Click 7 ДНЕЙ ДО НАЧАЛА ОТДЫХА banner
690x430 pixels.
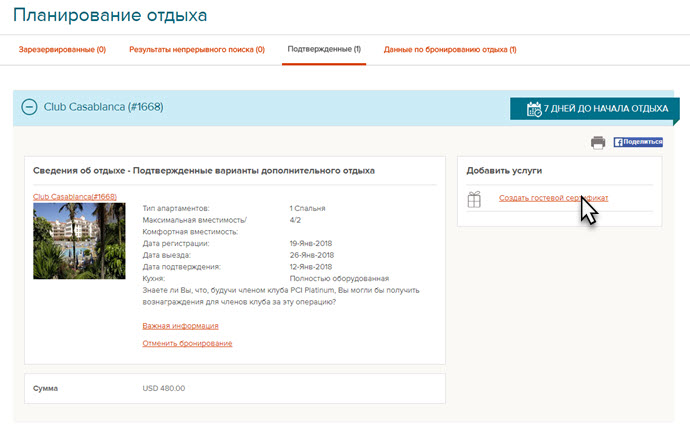pos(595,109)
